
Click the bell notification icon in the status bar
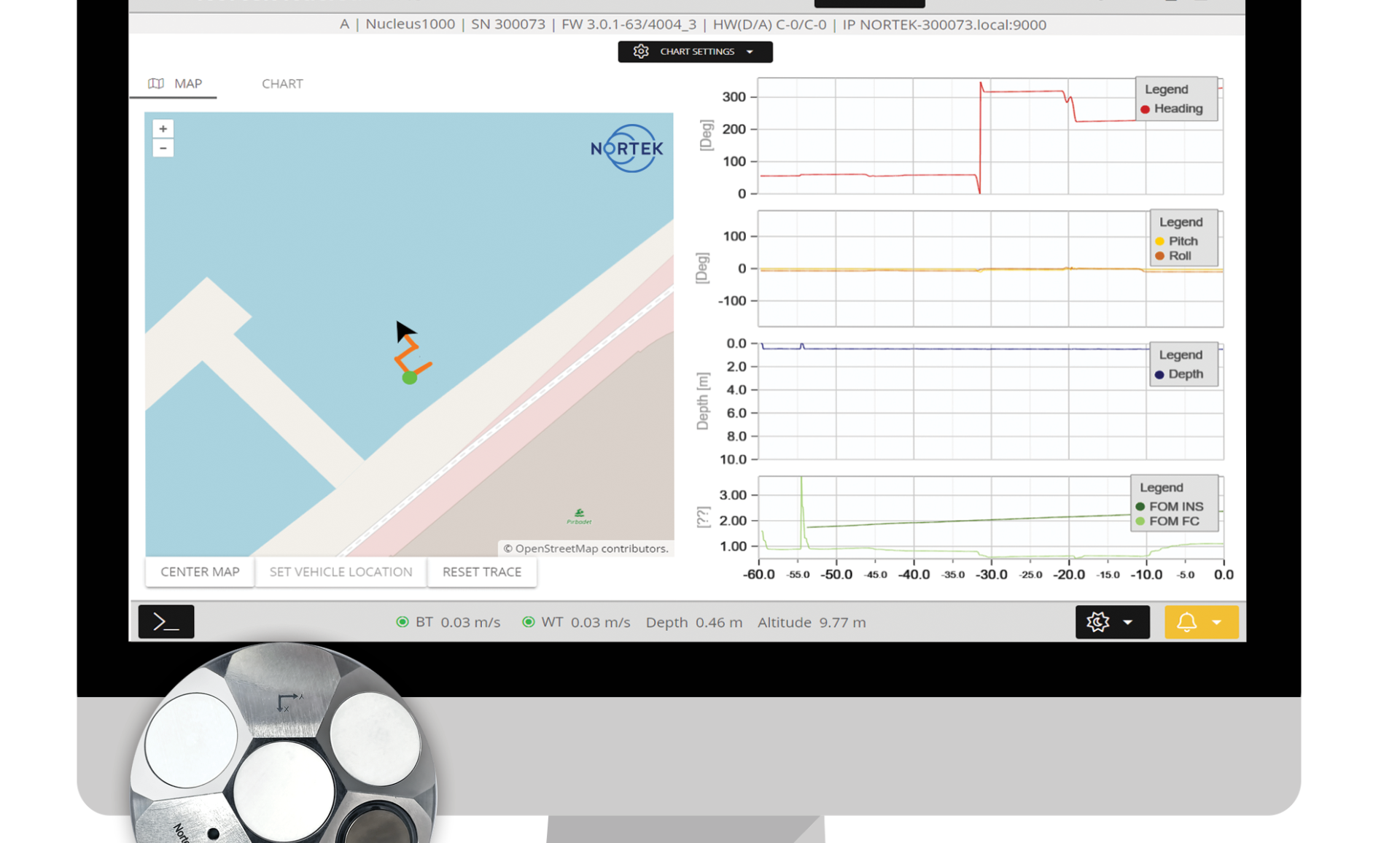tap(1187, 622)
